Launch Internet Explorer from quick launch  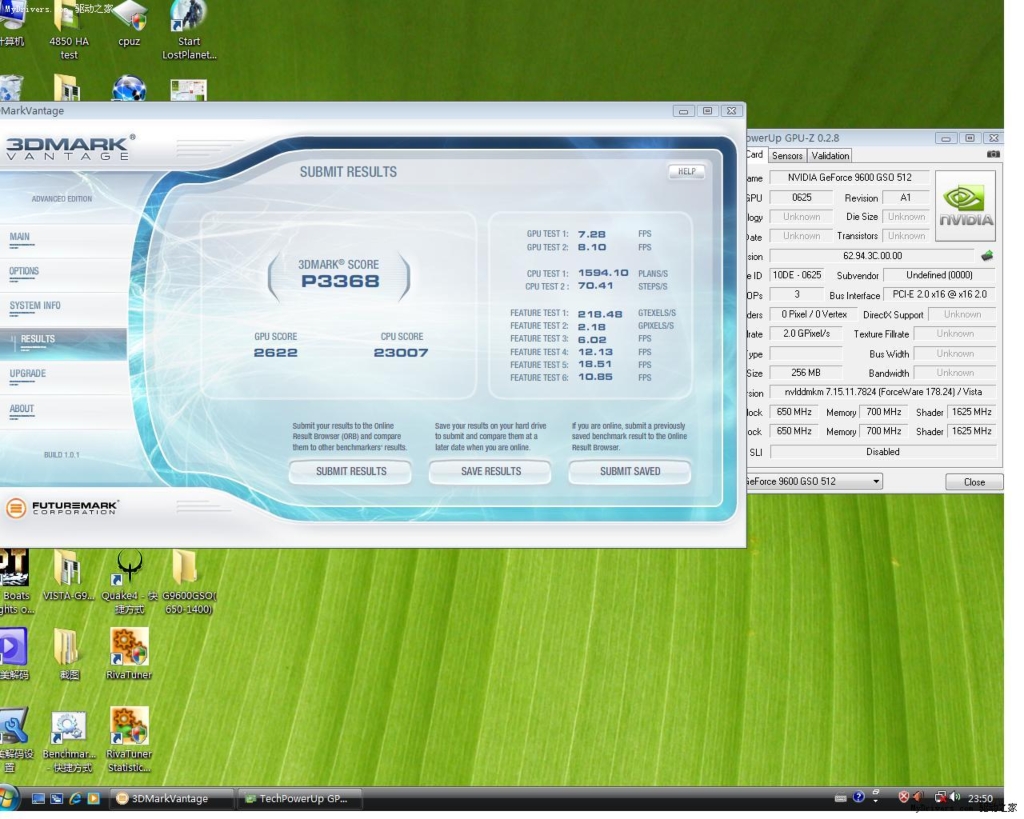click(75, 798)
